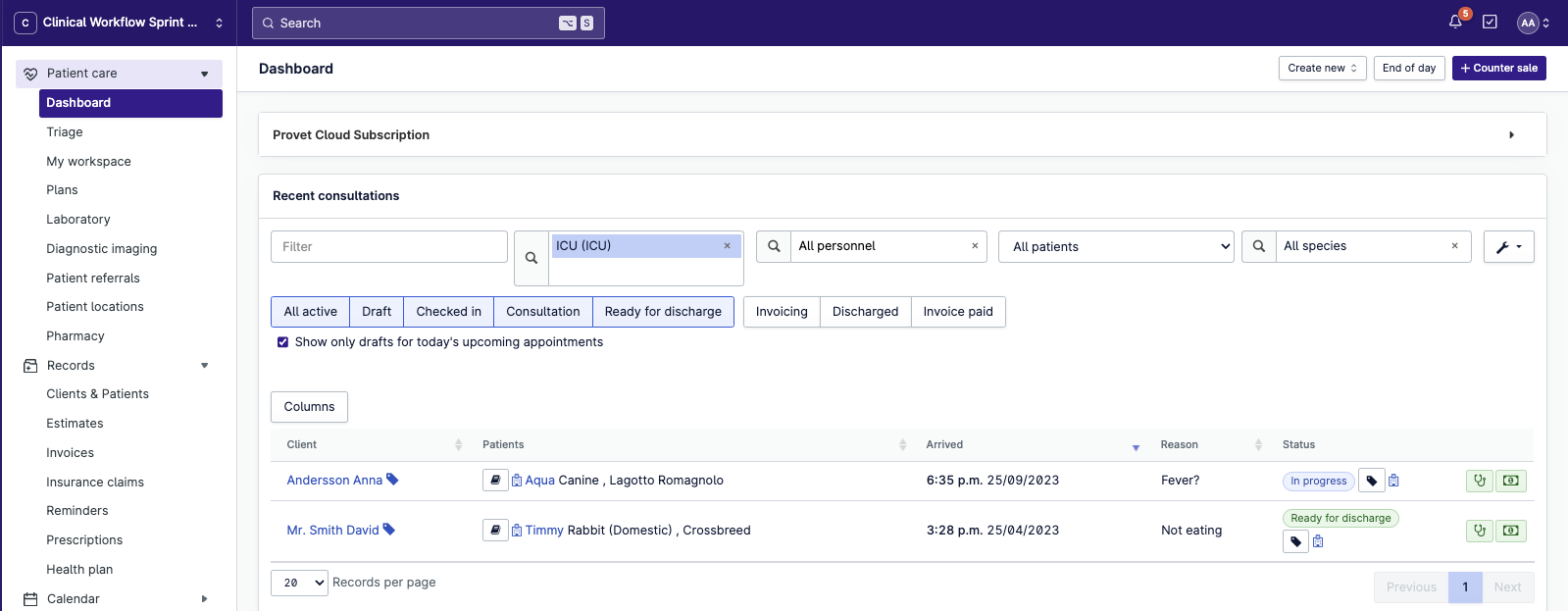Open the records per page selector

tap(299, 583)
